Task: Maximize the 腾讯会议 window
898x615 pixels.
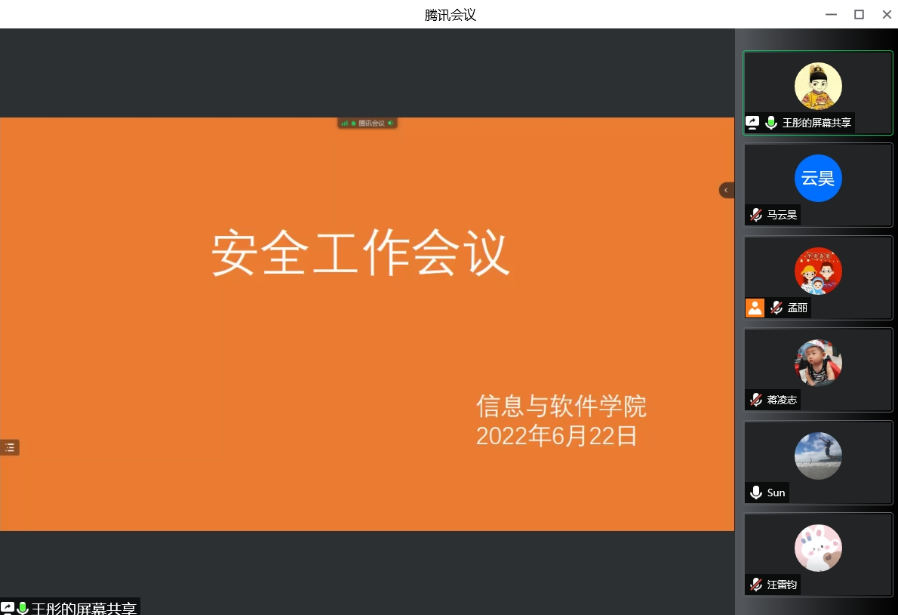Action: tap(858, 14)
